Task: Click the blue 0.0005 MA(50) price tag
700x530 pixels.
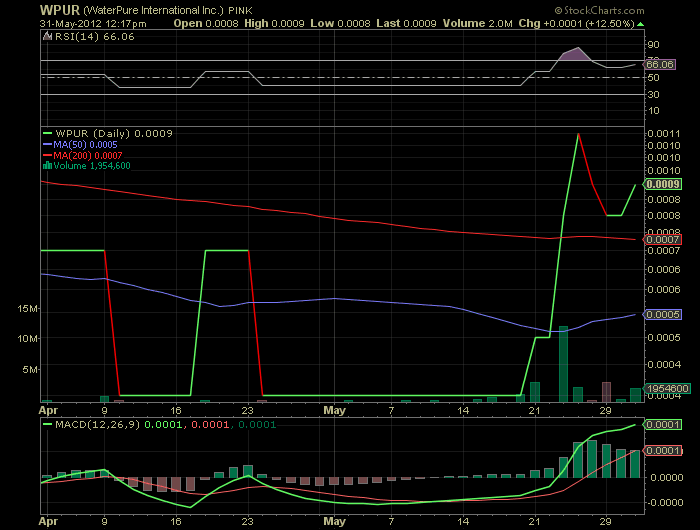Action: point(662,315)
